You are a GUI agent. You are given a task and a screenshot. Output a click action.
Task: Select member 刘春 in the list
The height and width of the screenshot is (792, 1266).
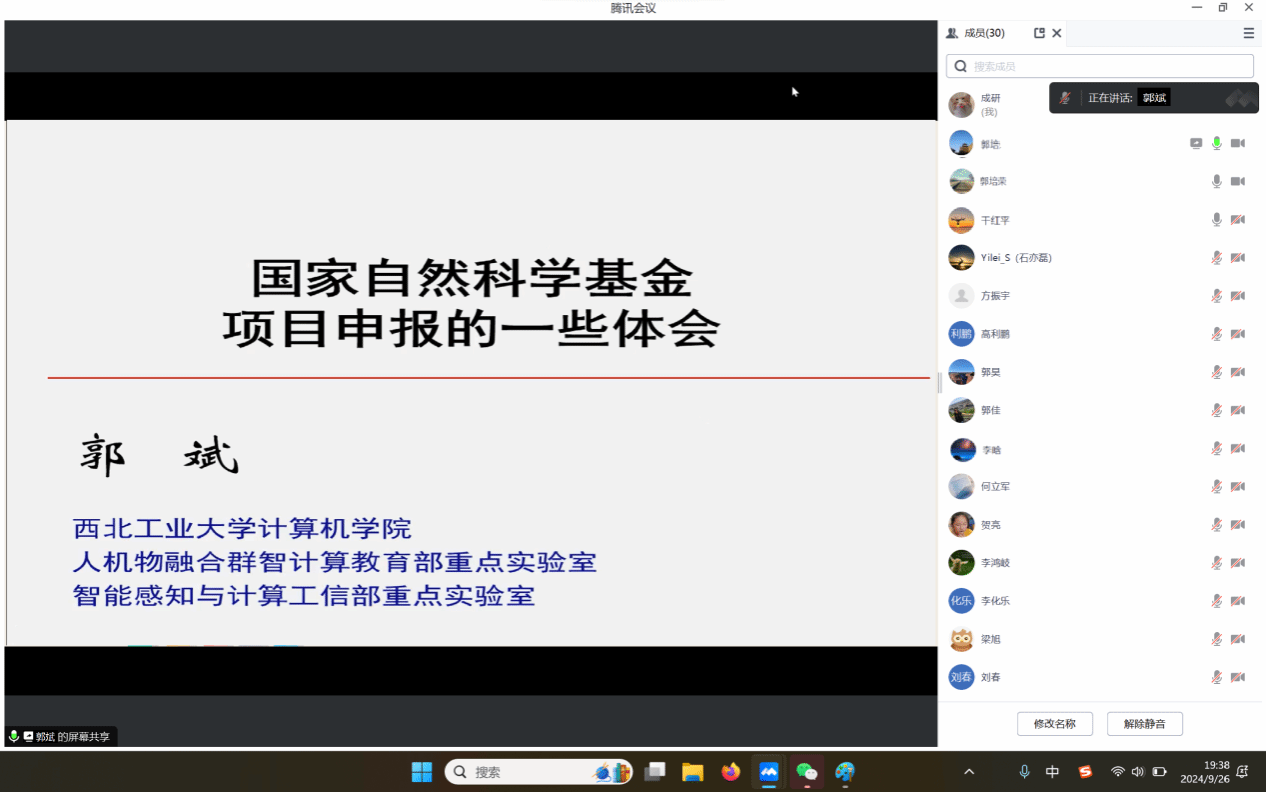pyautogui.click(x=990, y=677)
